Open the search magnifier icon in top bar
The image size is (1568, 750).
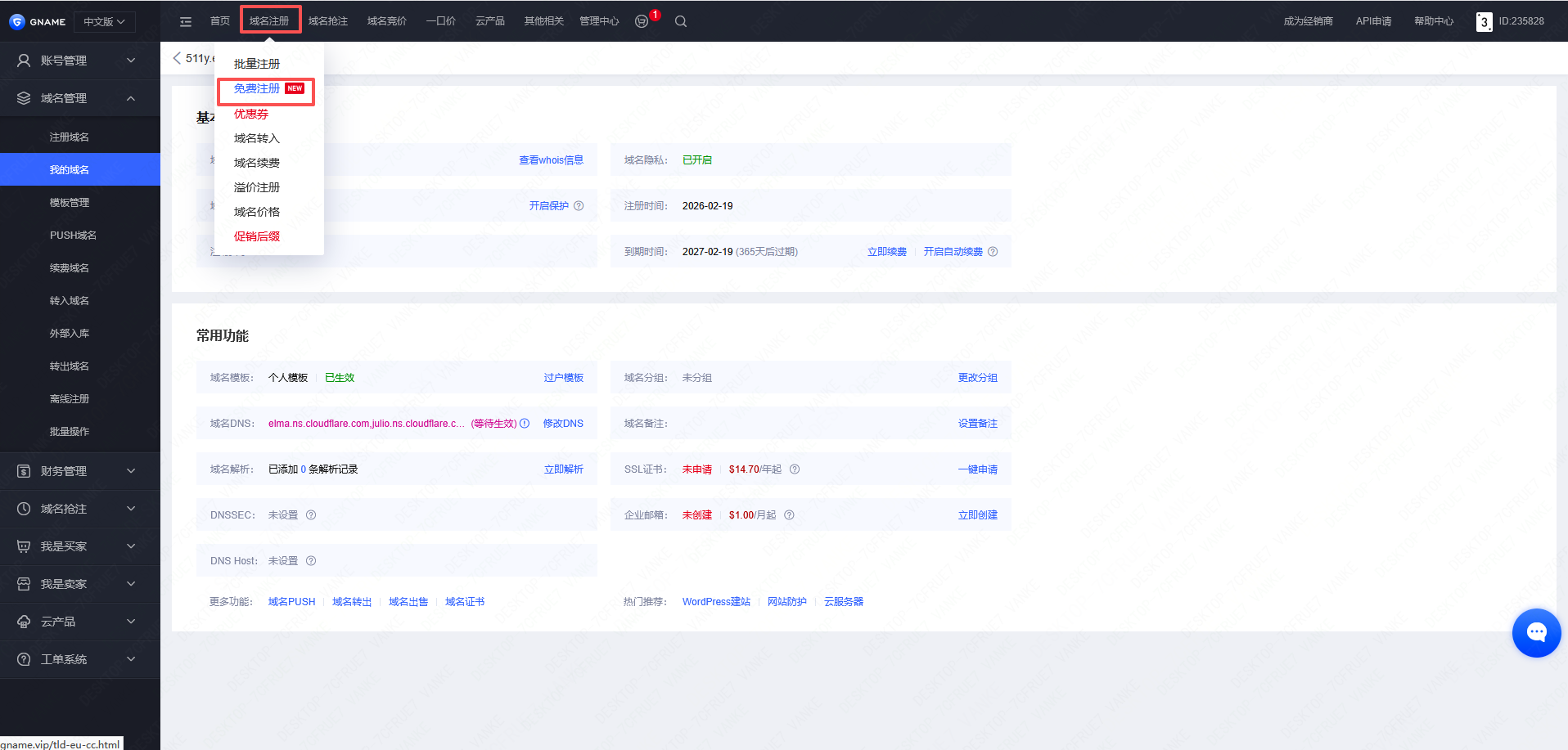tap(680, 21)
